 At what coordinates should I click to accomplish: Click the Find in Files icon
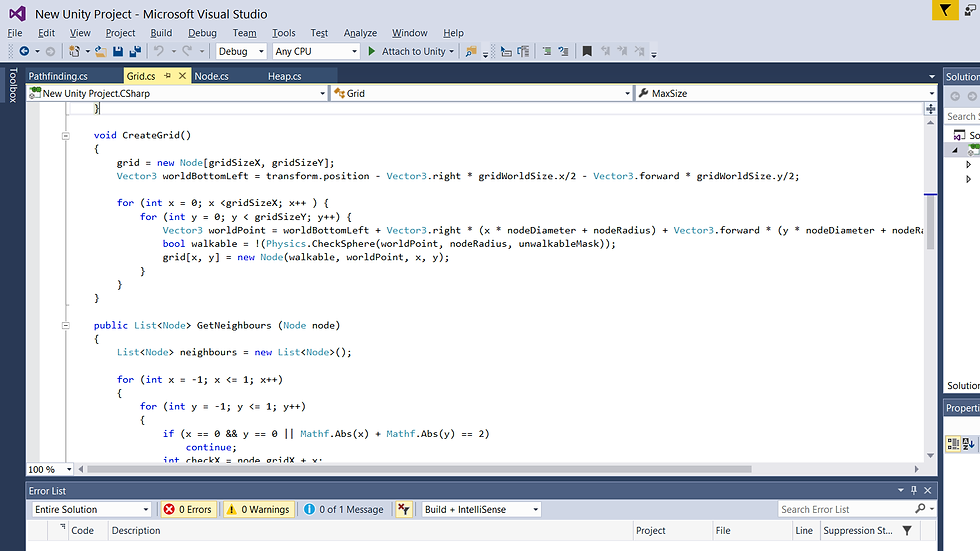(x=471, y=51)
